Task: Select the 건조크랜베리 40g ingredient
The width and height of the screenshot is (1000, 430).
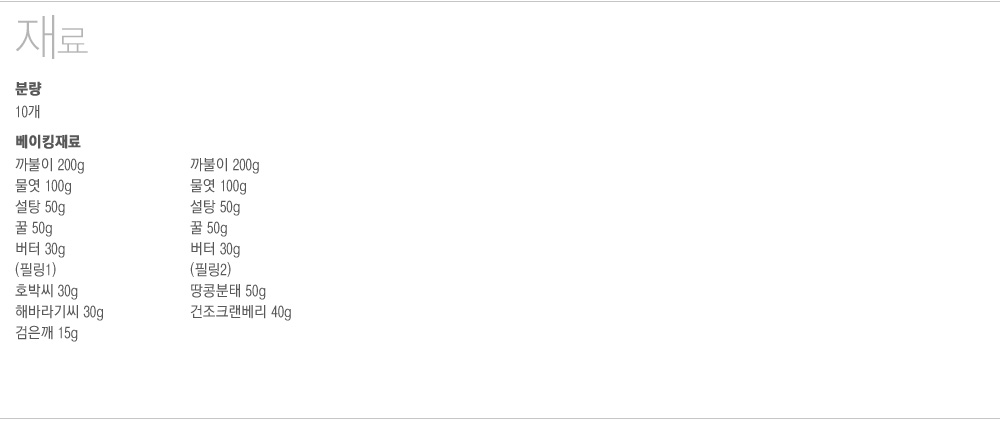Action: (240, 312)
